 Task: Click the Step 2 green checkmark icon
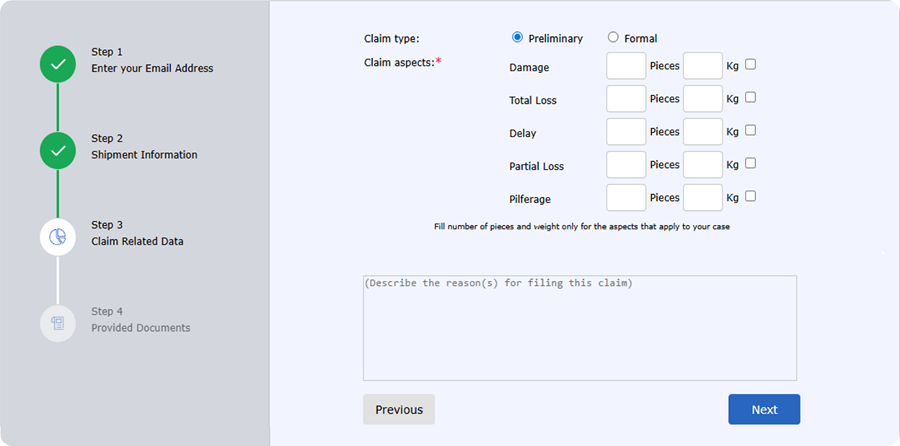(x=57, y=151)
